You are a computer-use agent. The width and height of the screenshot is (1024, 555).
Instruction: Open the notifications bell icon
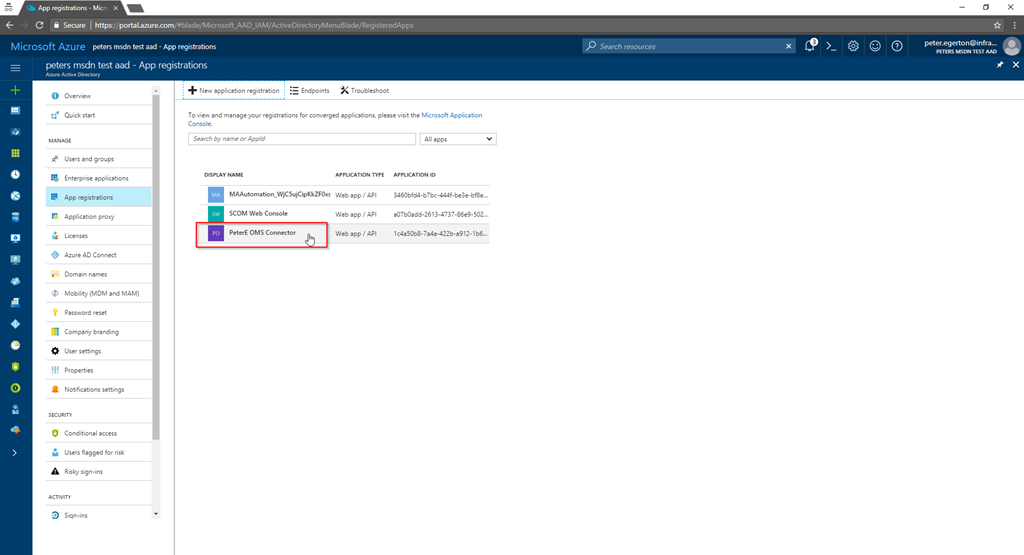[809, 46]
